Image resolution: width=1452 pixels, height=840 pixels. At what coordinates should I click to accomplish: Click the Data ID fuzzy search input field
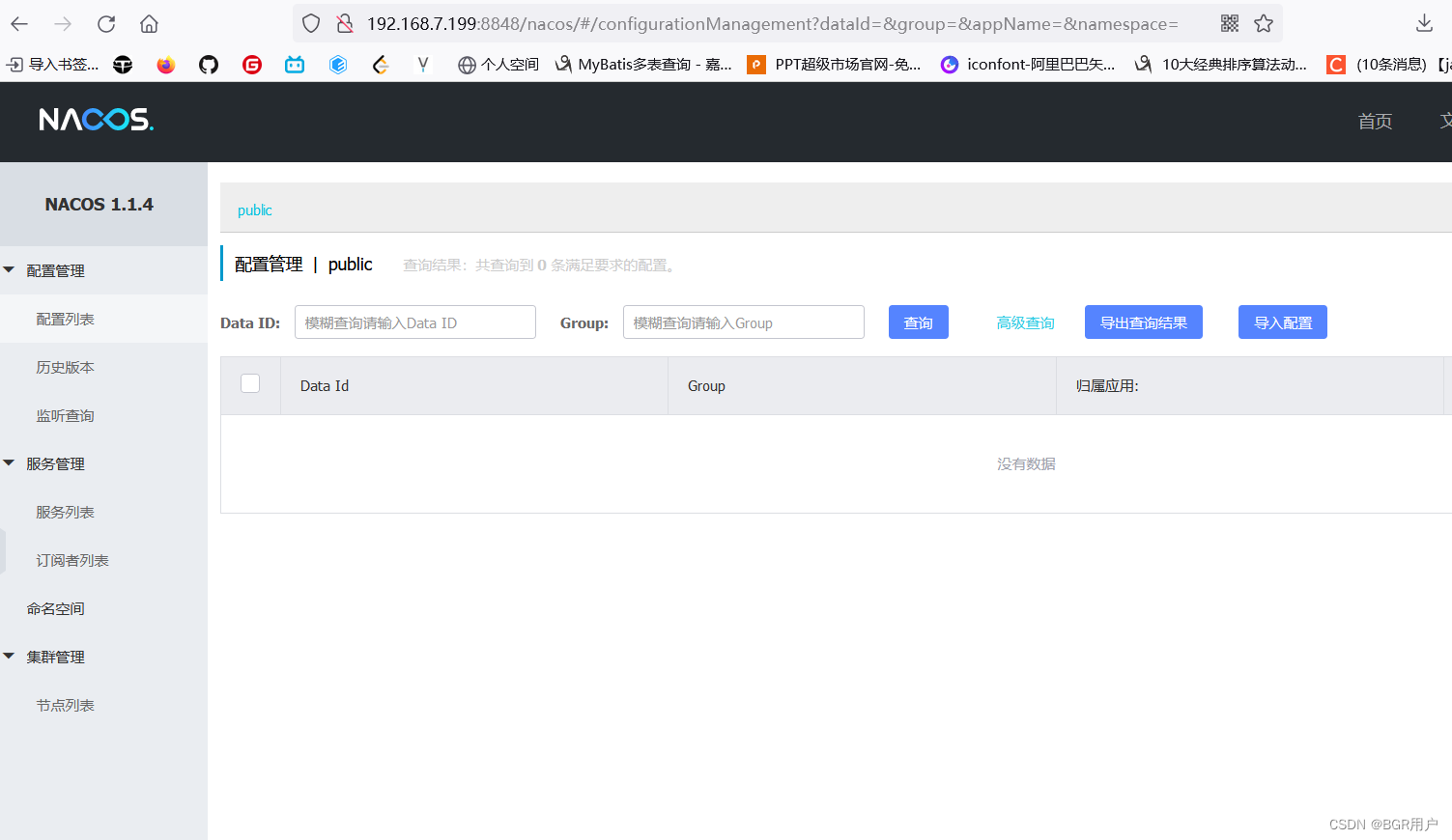(x=415, y=322)
